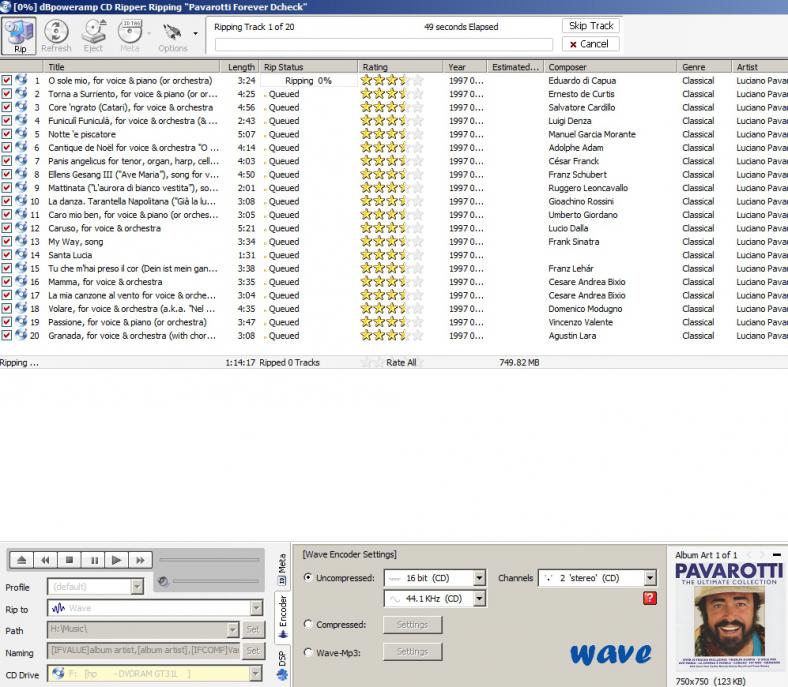The image size is (788, 687).
Task: Click the Refresh disc icon
Action: click(x=56, y=35)
